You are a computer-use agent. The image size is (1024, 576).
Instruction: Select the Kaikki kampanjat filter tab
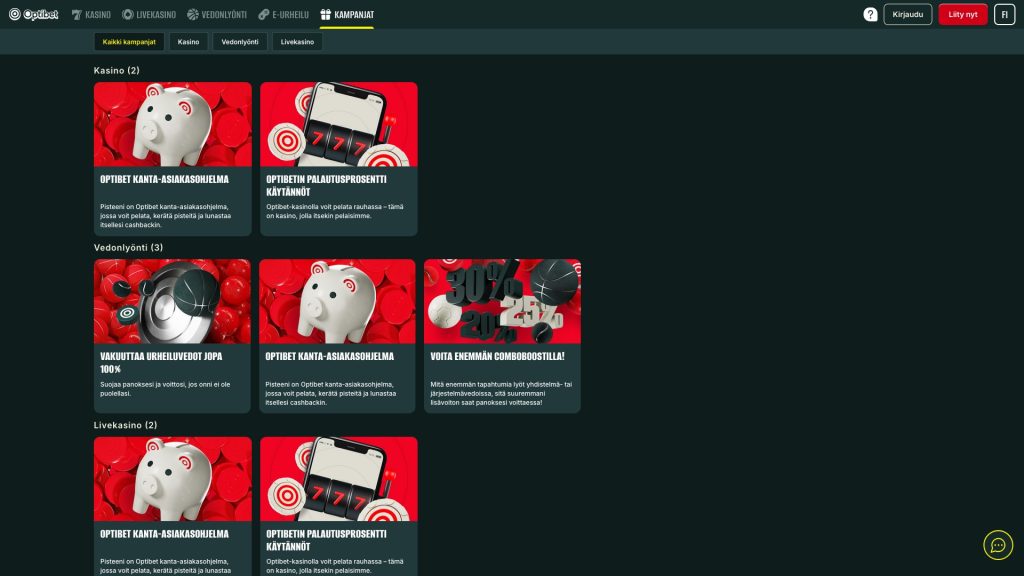coord(129,42)
